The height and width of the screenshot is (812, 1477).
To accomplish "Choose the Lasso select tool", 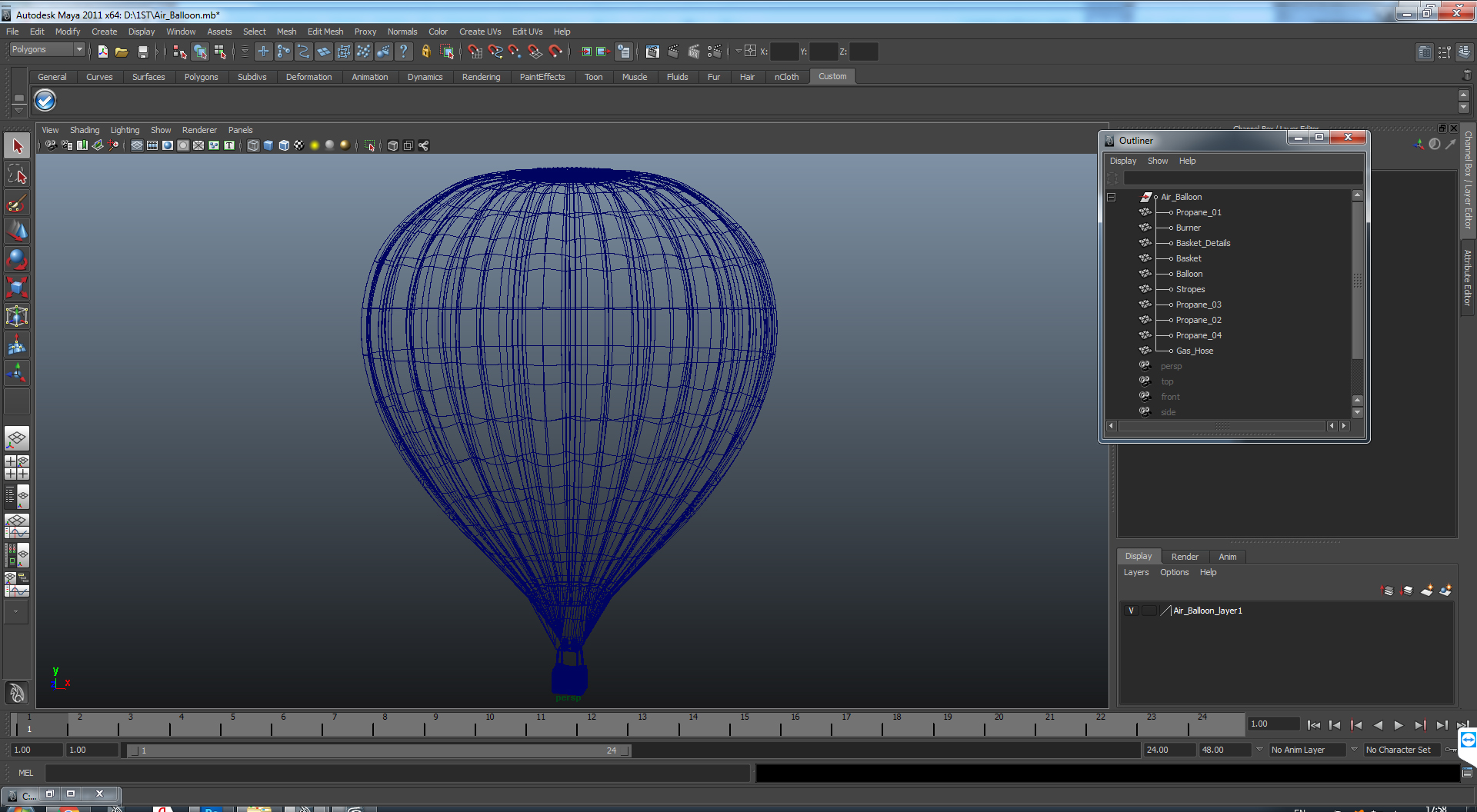I will point(17,175).
